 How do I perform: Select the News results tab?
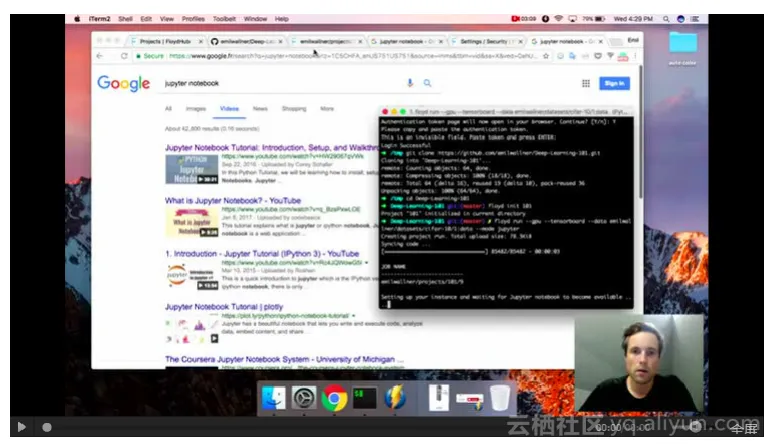pos(260,109)
